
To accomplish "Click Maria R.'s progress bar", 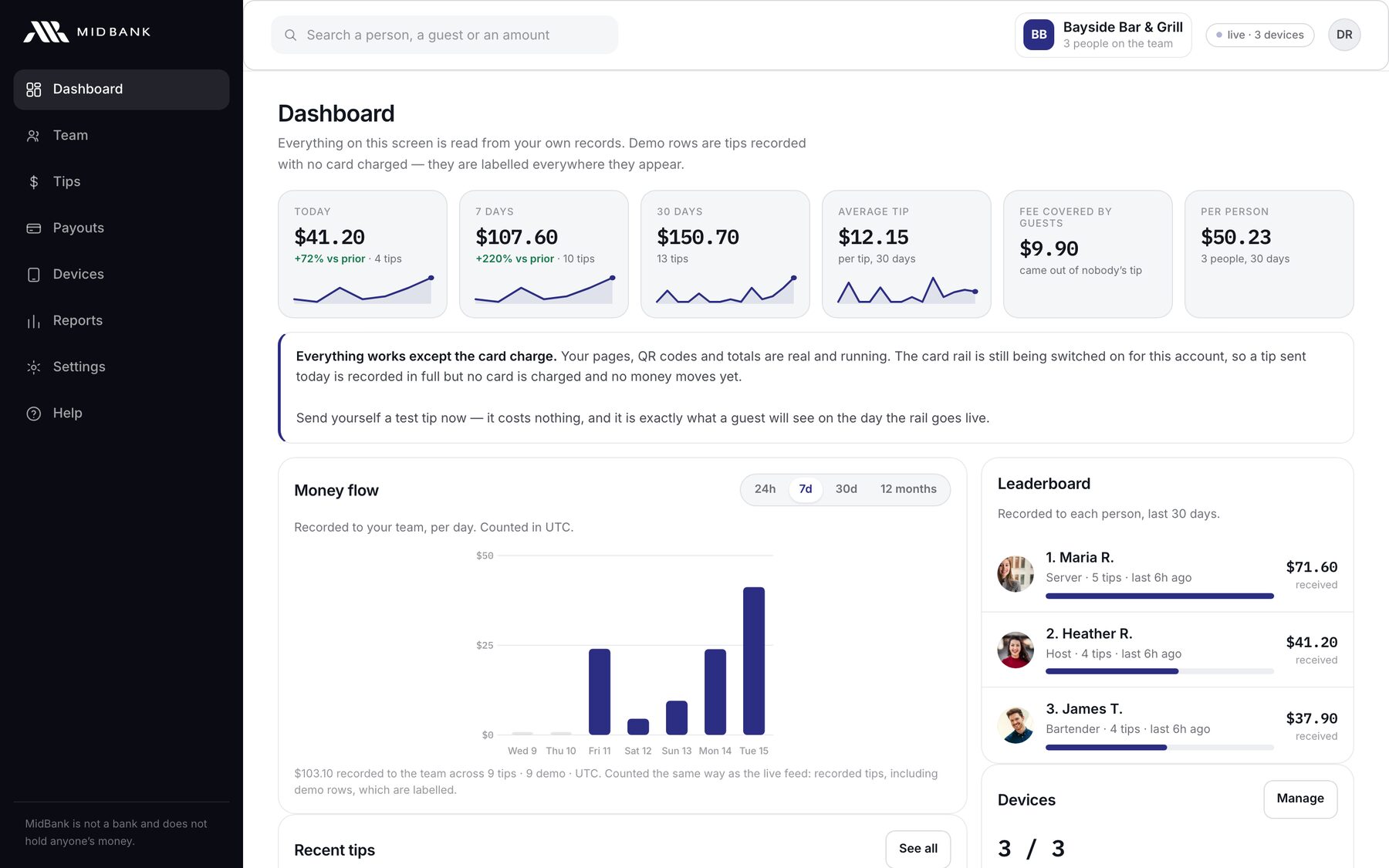I will tap(1160, 596).
